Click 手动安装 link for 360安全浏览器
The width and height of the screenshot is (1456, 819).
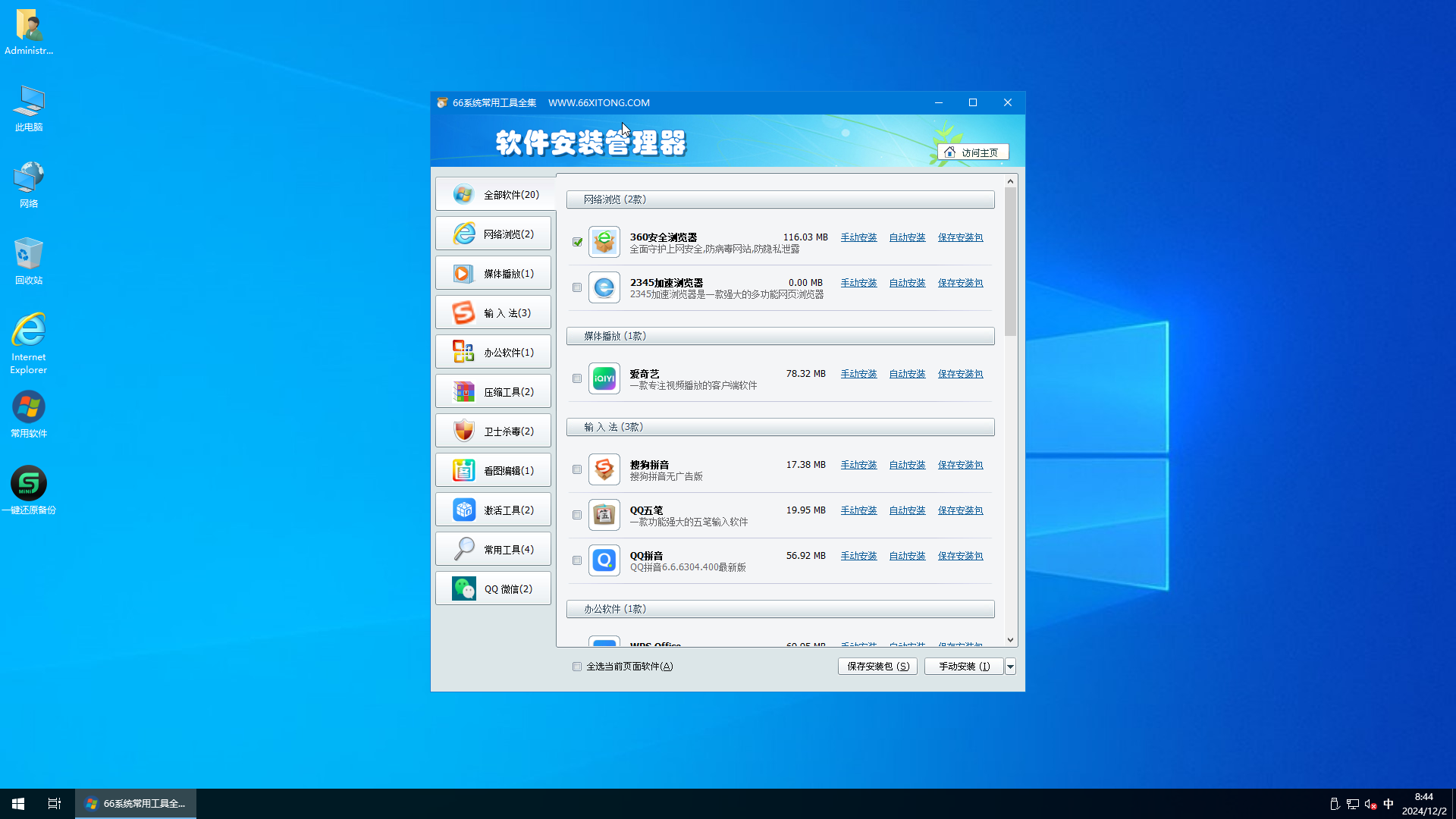(x=858, y=237)
